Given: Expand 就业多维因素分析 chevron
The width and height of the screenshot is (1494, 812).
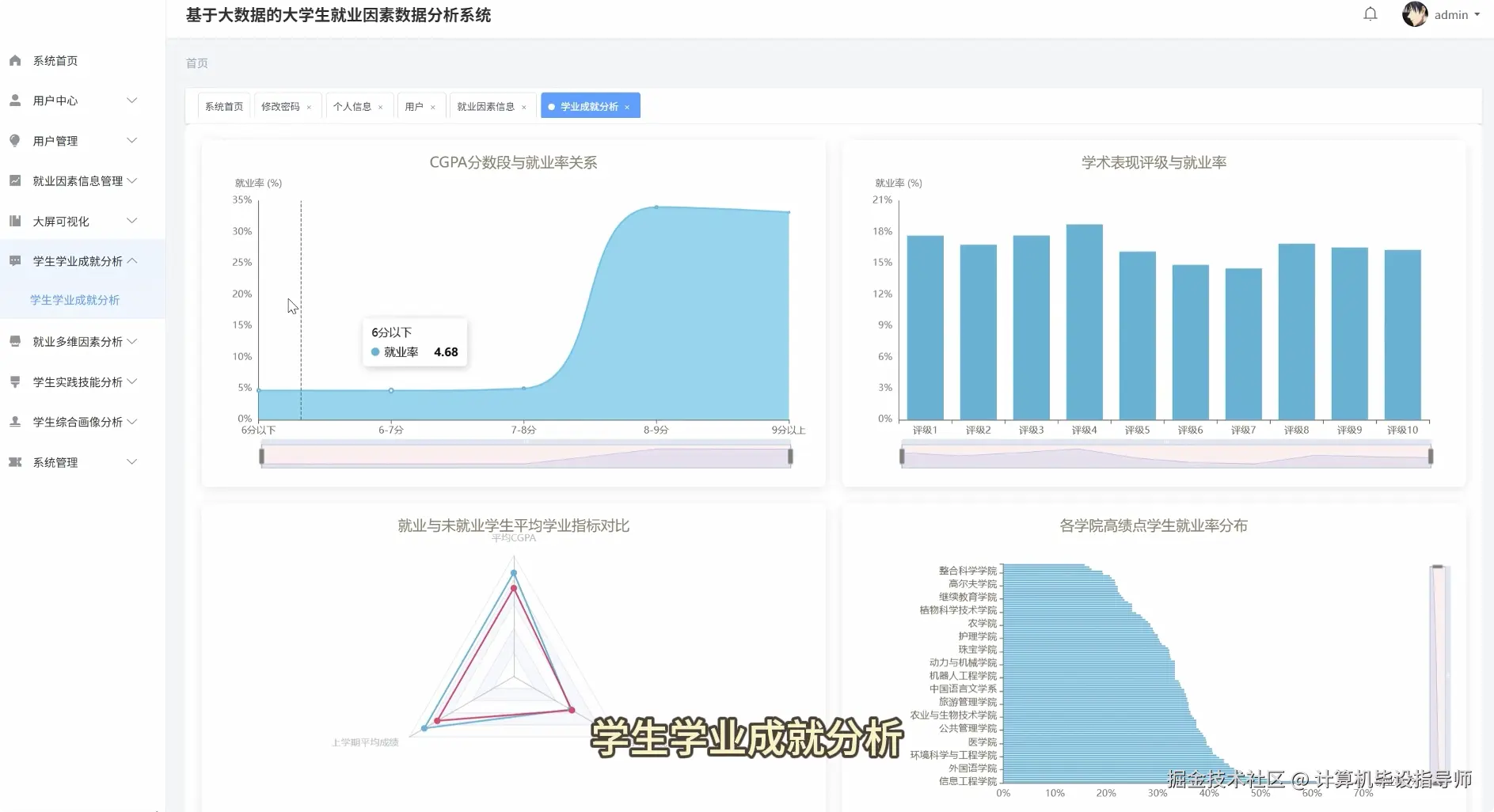Looking at the screenshot, I should [x=132, y=341].
